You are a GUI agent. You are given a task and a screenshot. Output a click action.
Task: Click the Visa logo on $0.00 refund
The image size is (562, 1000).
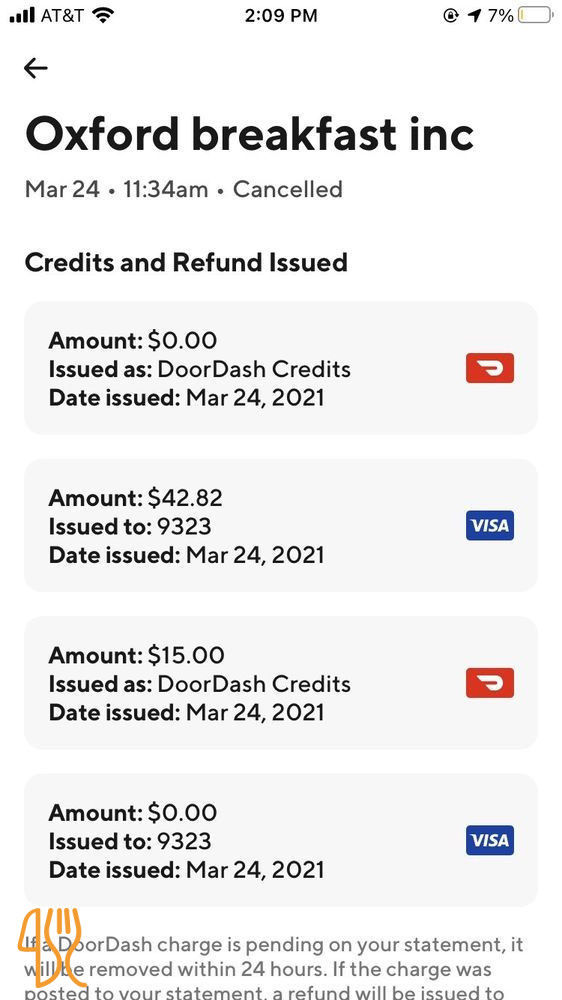489,841
